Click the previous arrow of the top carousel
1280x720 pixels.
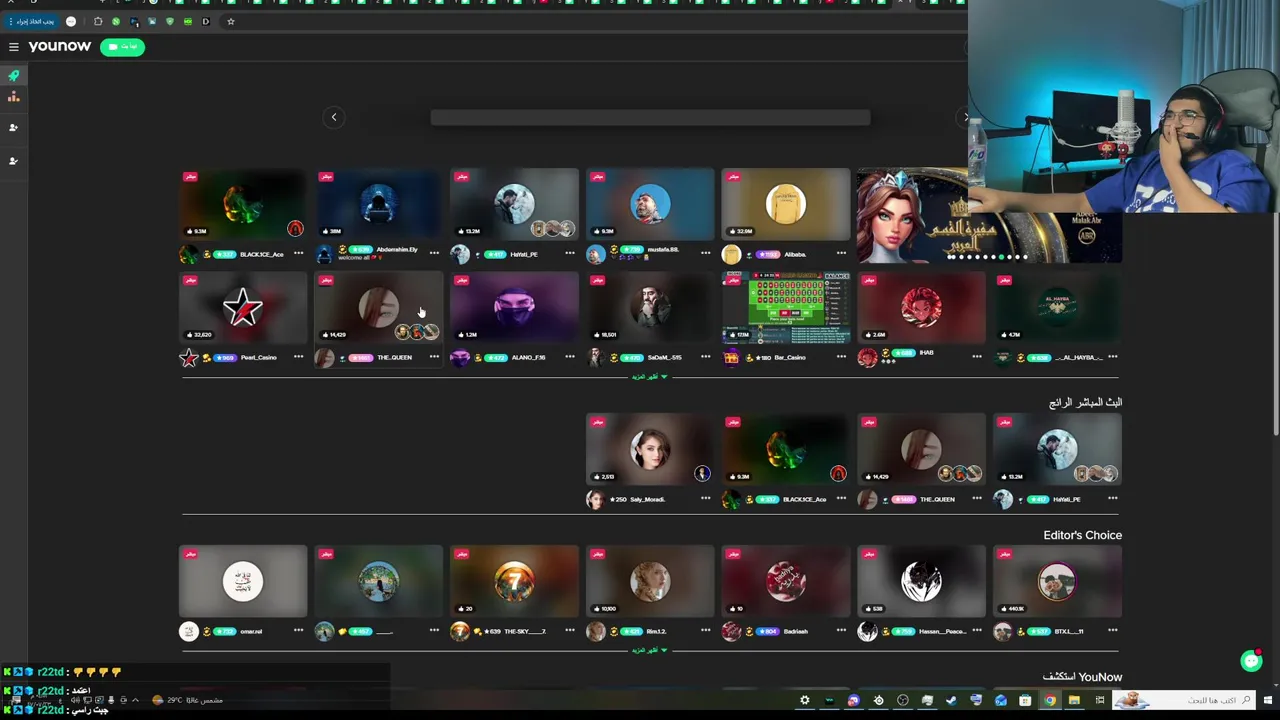tap(334, 117)
